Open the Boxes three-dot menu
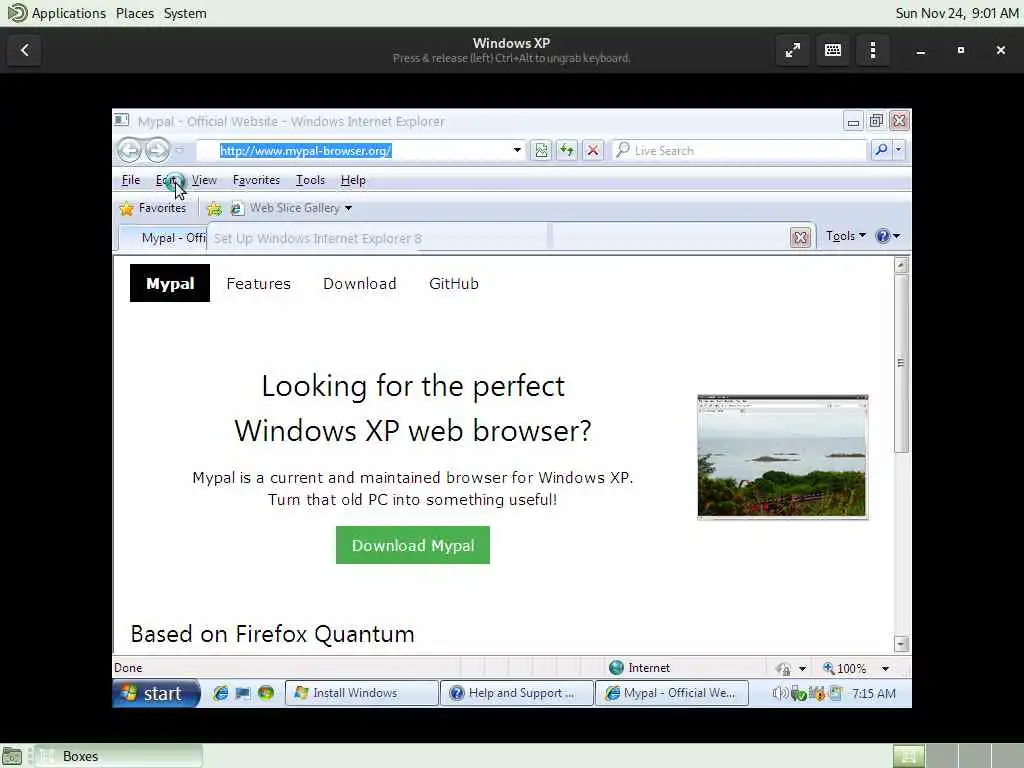Screen dimensions: 1024x768 872,50
